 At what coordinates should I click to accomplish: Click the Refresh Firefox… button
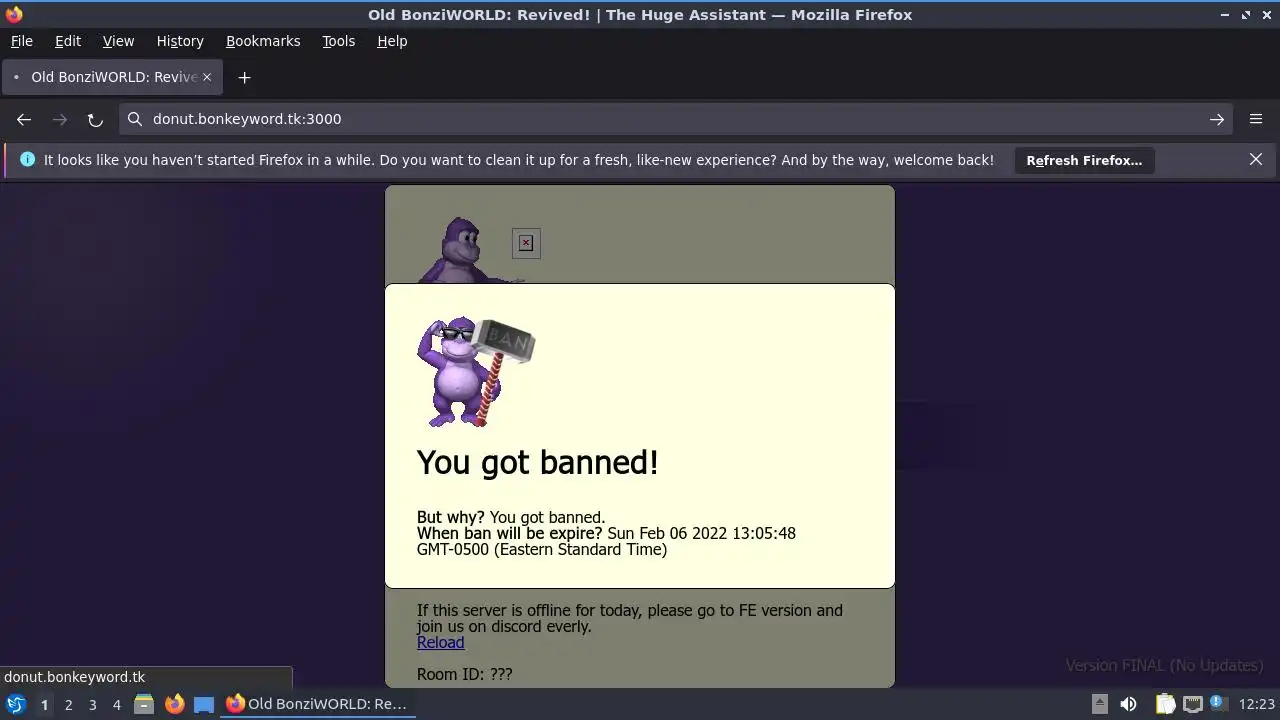point(1084,160)
